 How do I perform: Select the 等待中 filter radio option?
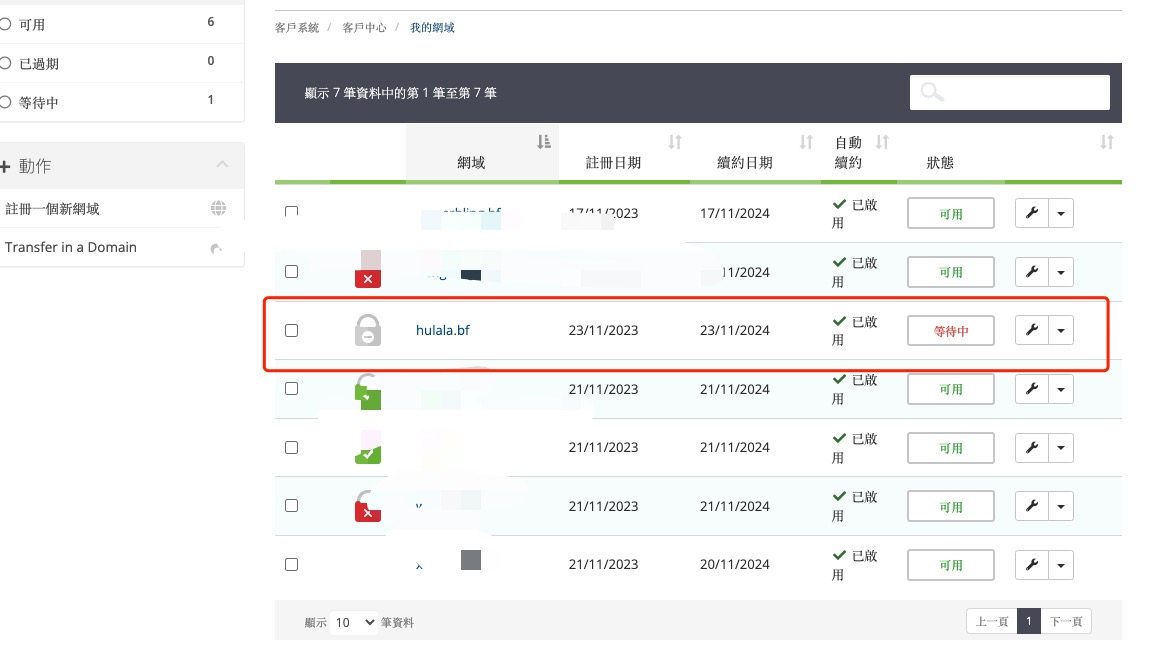point(5,102)
